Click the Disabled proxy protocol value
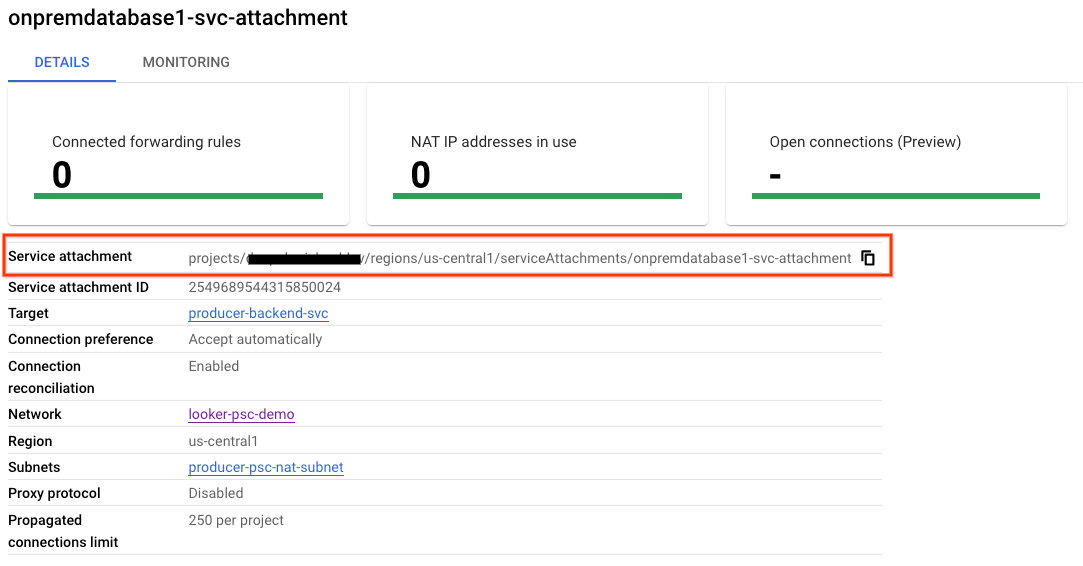 coord(216,493)
